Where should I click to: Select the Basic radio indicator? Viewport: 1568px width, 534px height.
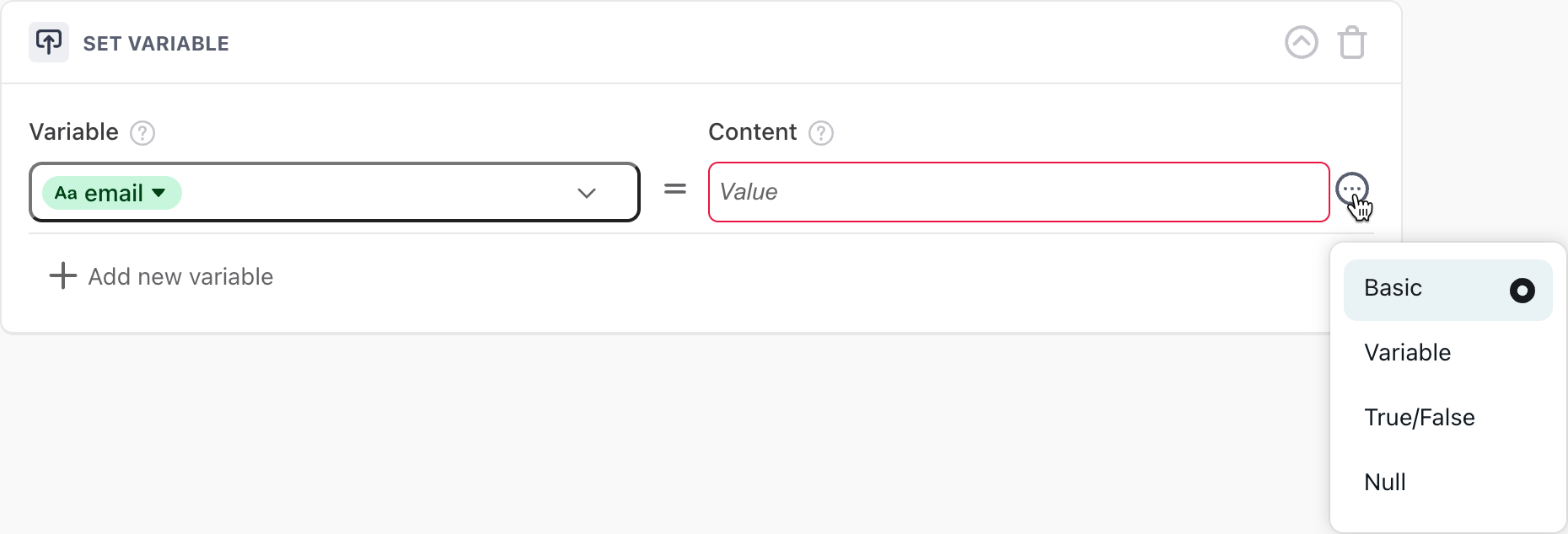(1522, 291)
